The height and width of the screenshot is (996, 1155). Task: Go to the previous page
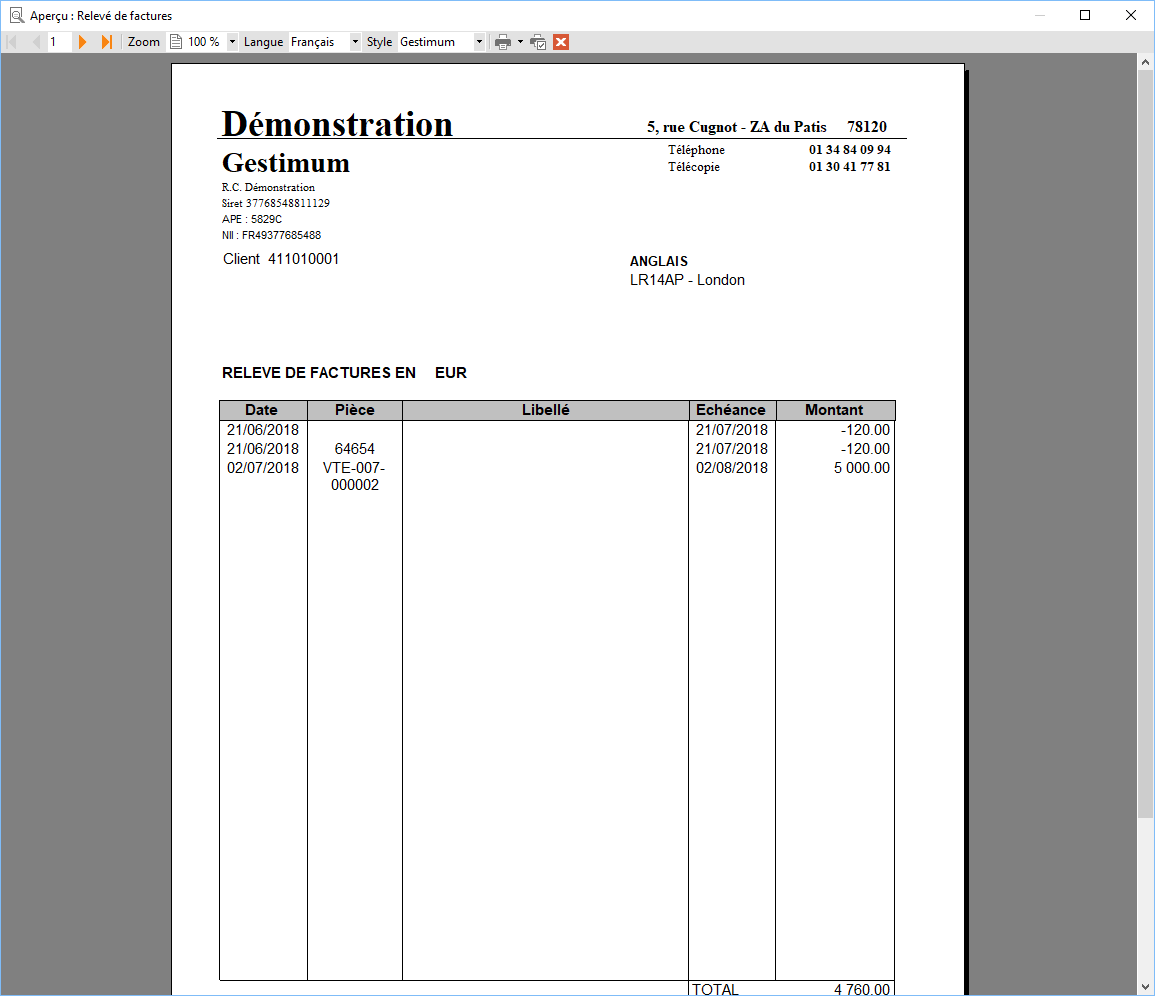35,42
